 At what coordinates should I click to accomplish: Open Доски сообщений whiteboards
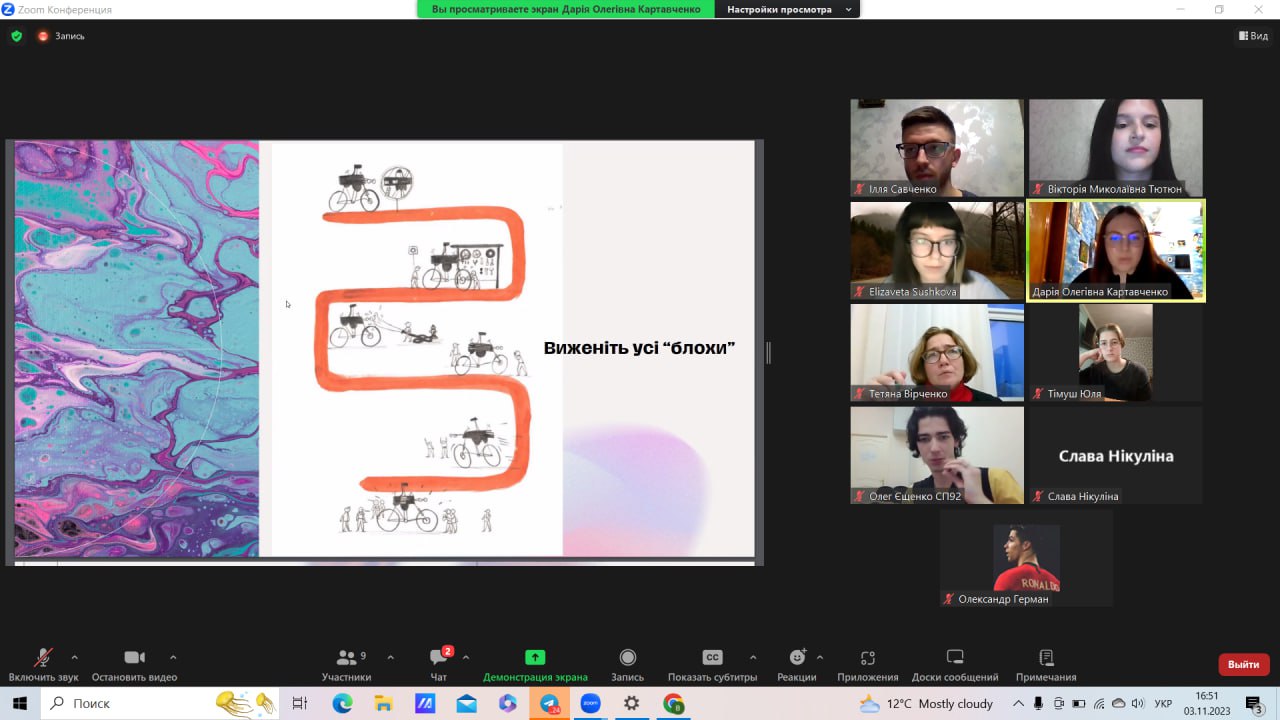coord(954,664)
